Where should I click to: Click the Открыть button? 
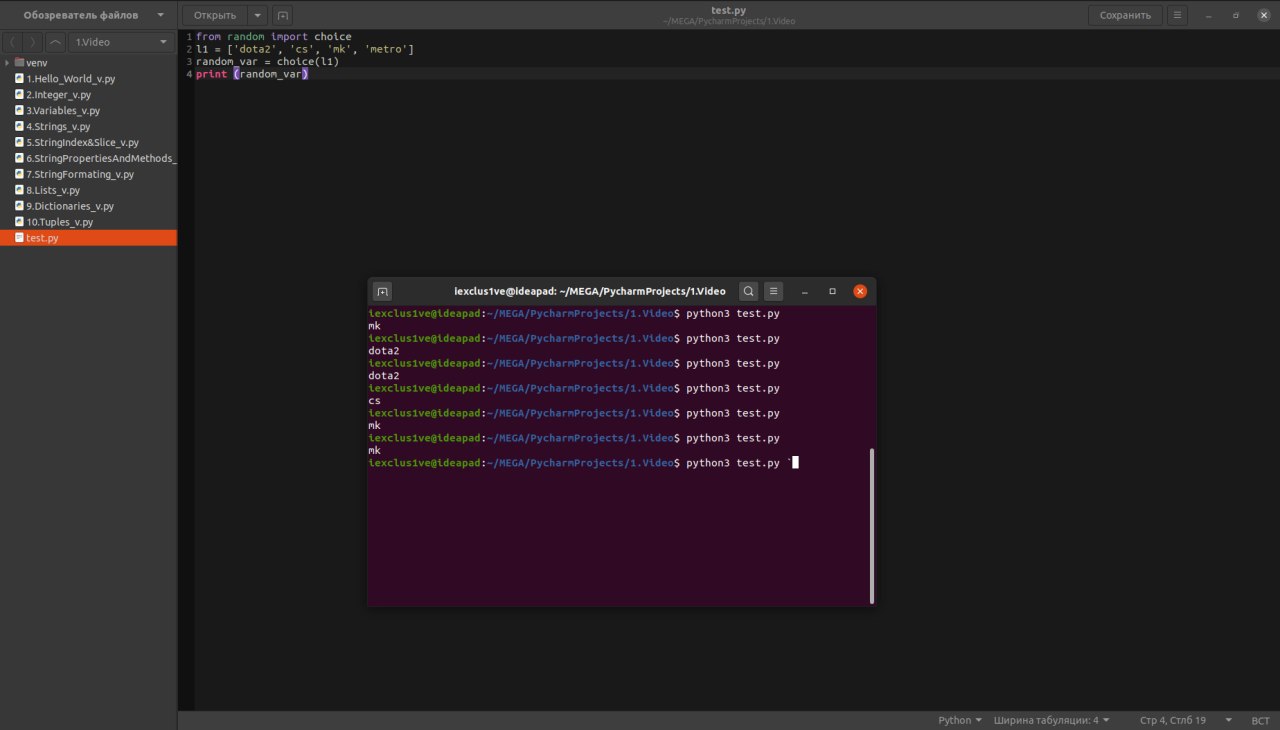click(x=215, y=15)
